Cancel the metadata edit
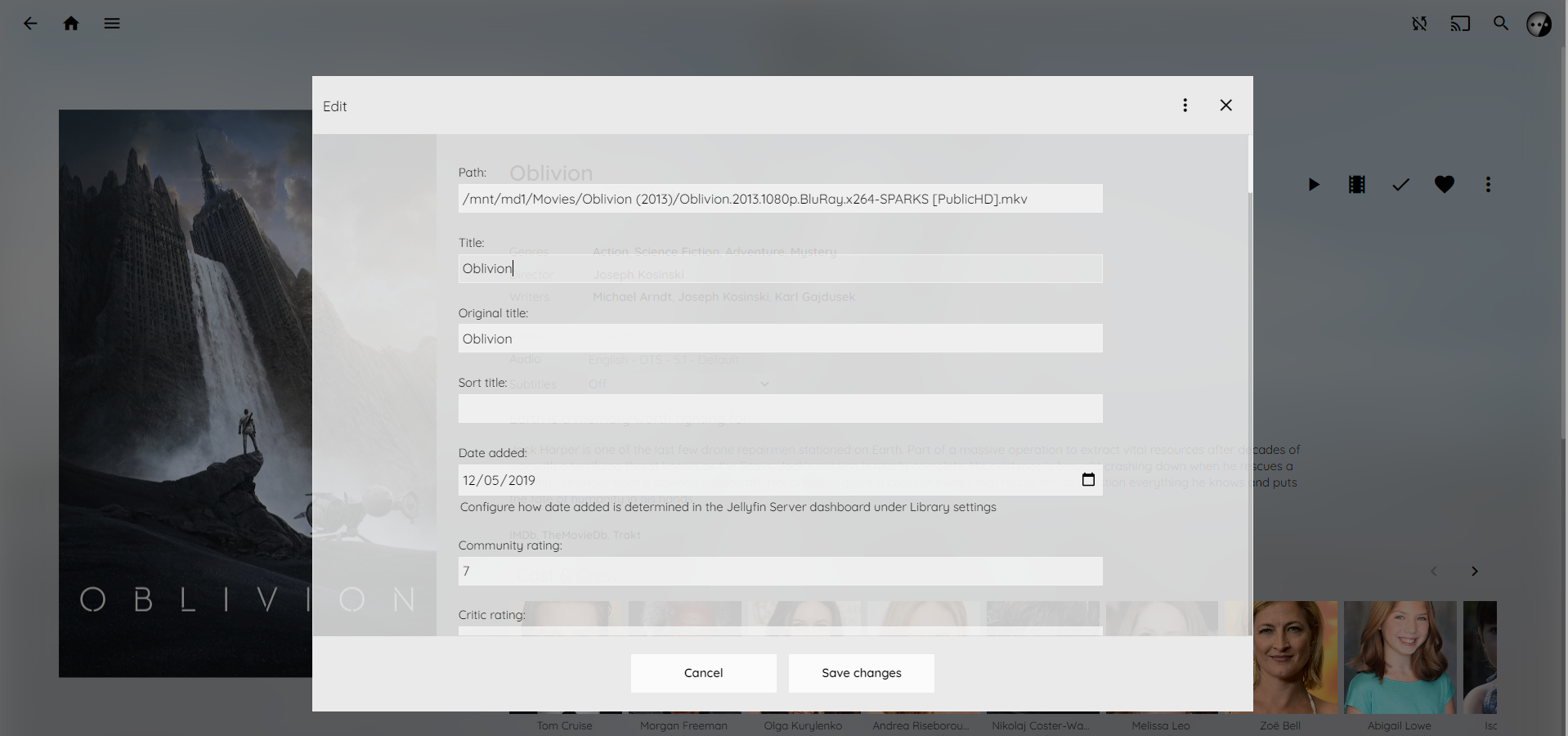The height and width of the screenshot is (736, 1568). (703, 673)
